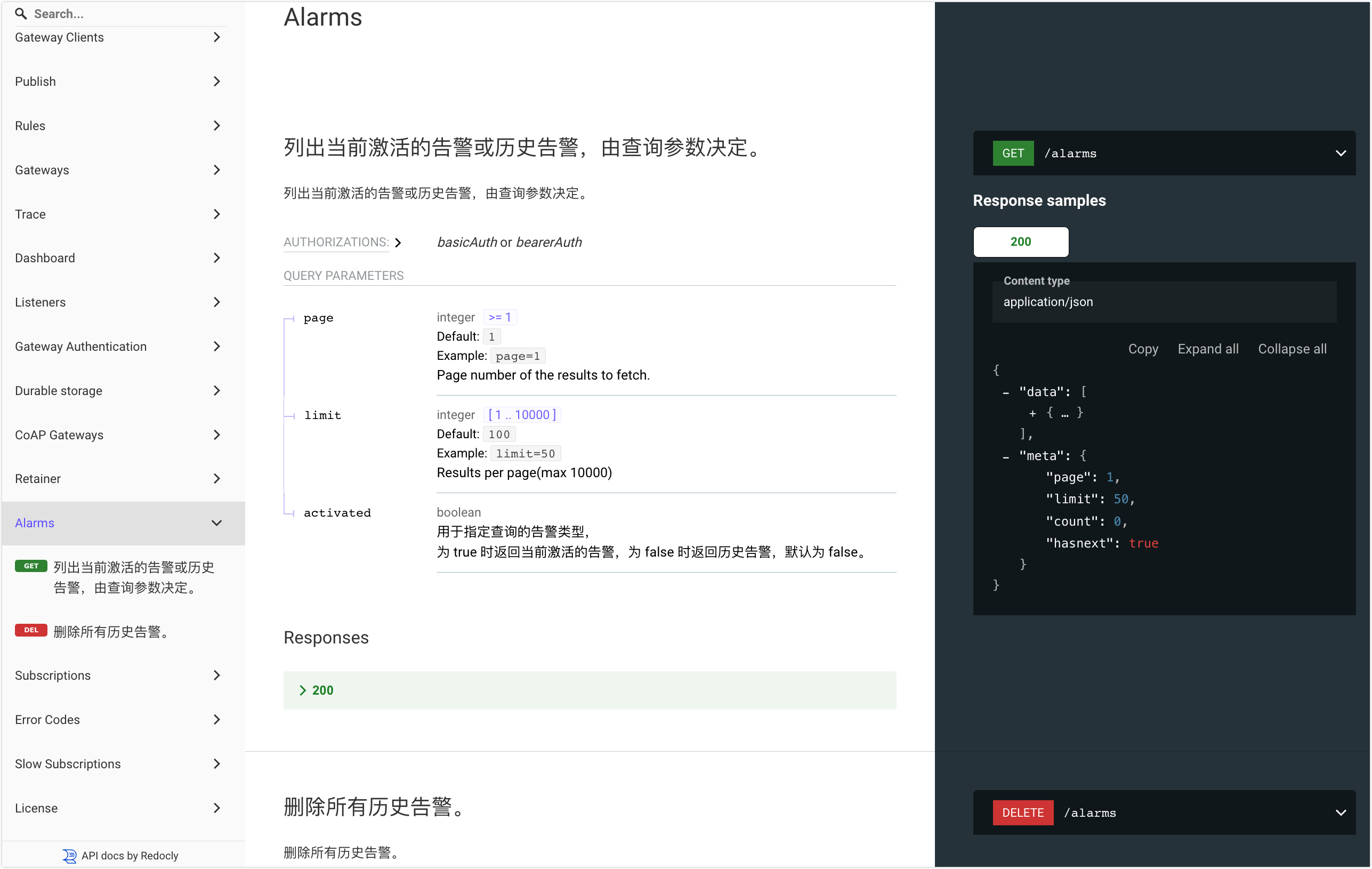Click the DEL badge for delete alarms

click(31, 630)
